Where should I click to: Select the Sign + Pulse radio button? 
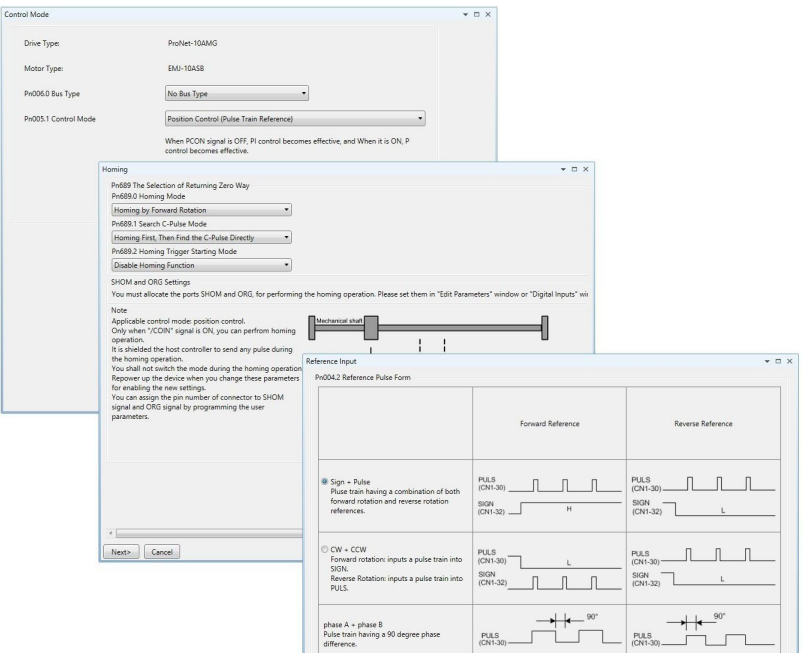coord(324,481)
